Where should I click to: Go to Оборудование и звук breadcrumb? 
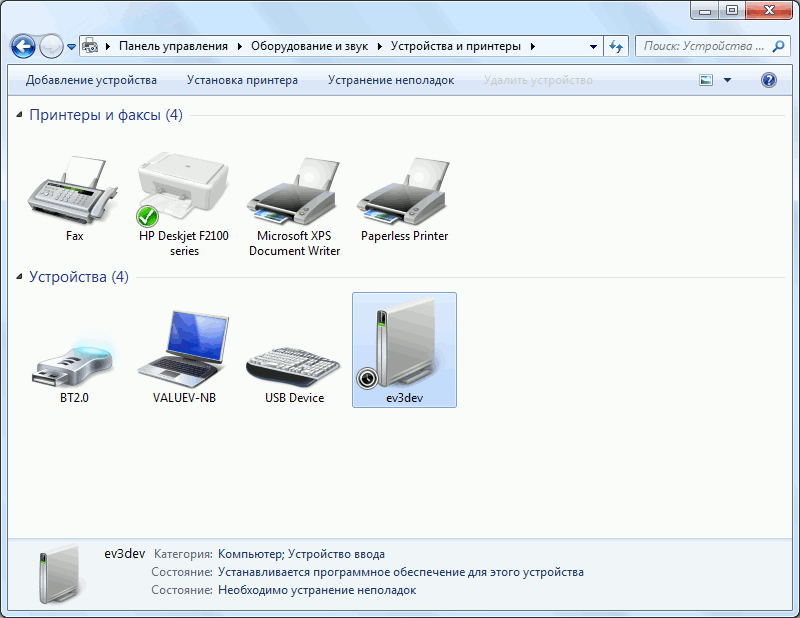pos(309,46)
